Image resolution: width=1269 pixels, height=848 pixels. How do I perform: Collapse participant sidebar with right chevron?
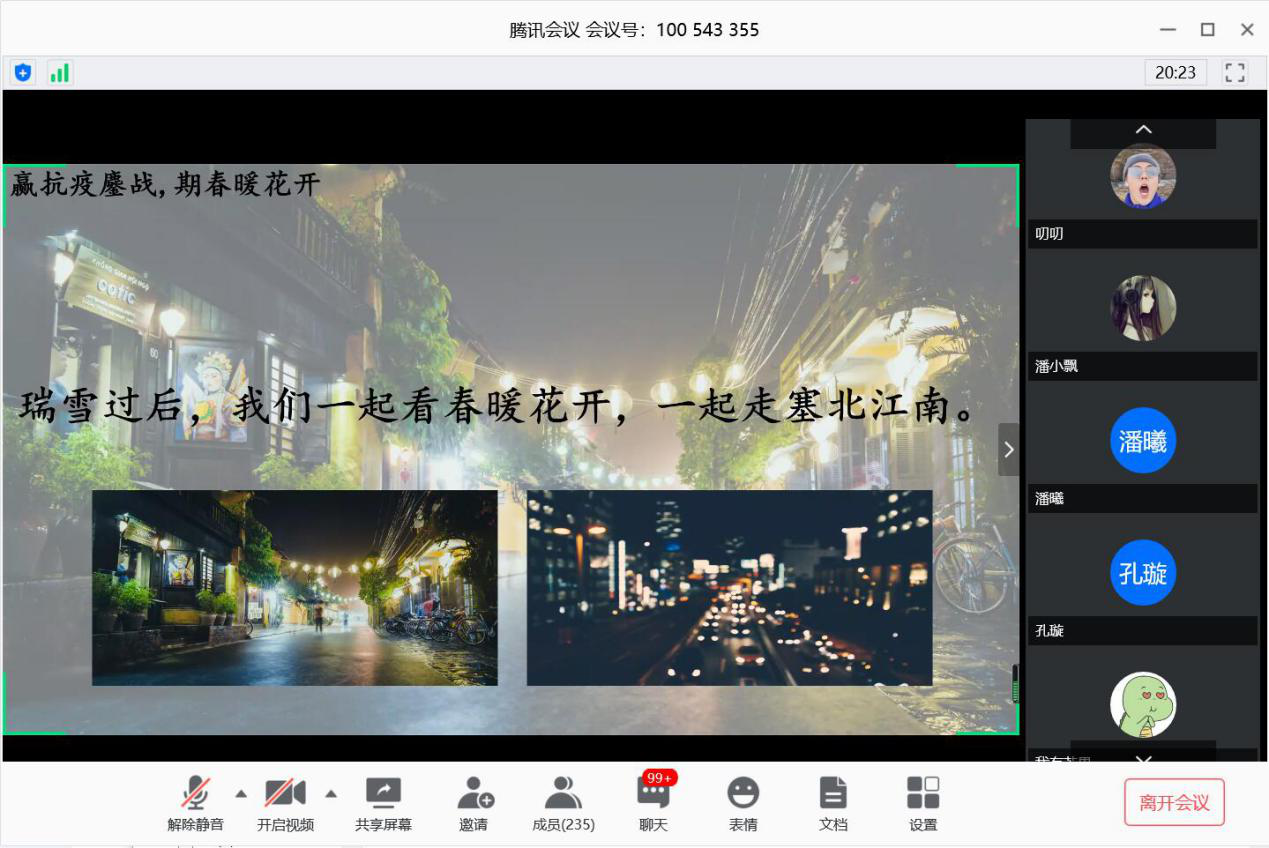pyautogui.click(x=1008, y=450)
